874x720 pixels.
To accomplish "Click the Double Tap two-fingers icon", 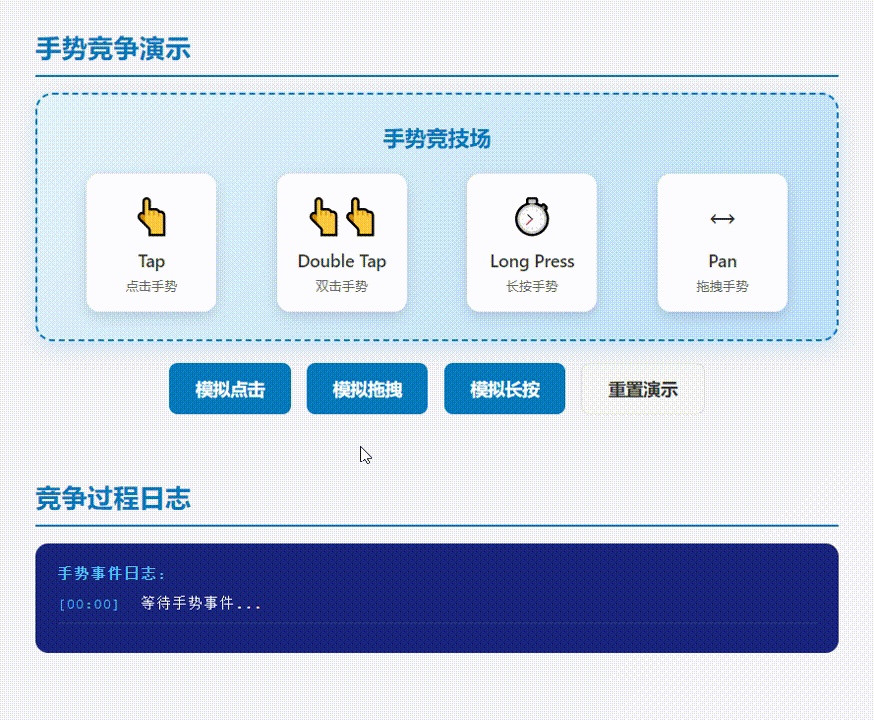I will coord(342,217).
